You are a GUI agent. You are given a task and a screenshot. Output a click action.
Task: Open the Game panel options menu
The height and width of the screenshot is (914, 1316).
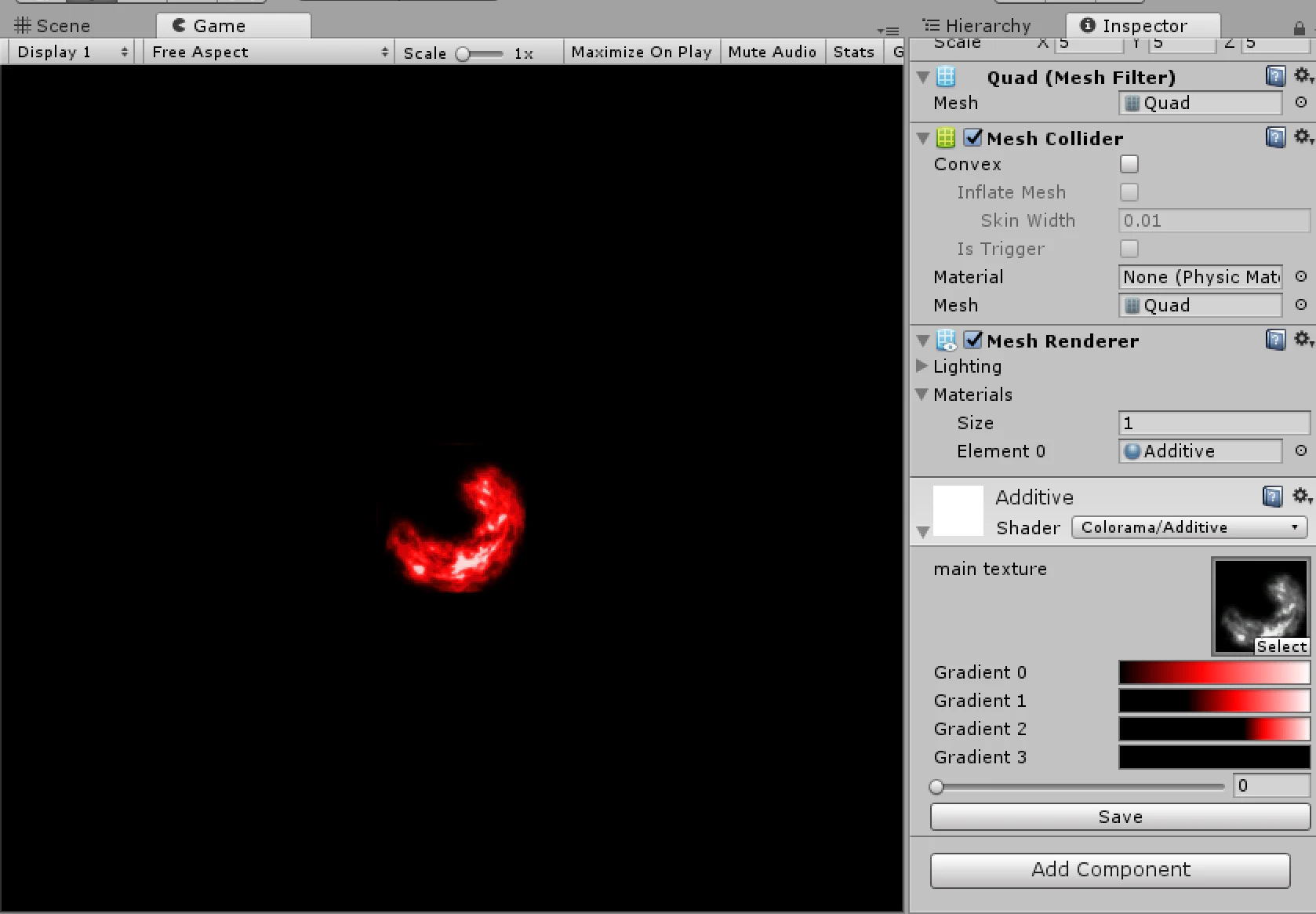[888, 31]
